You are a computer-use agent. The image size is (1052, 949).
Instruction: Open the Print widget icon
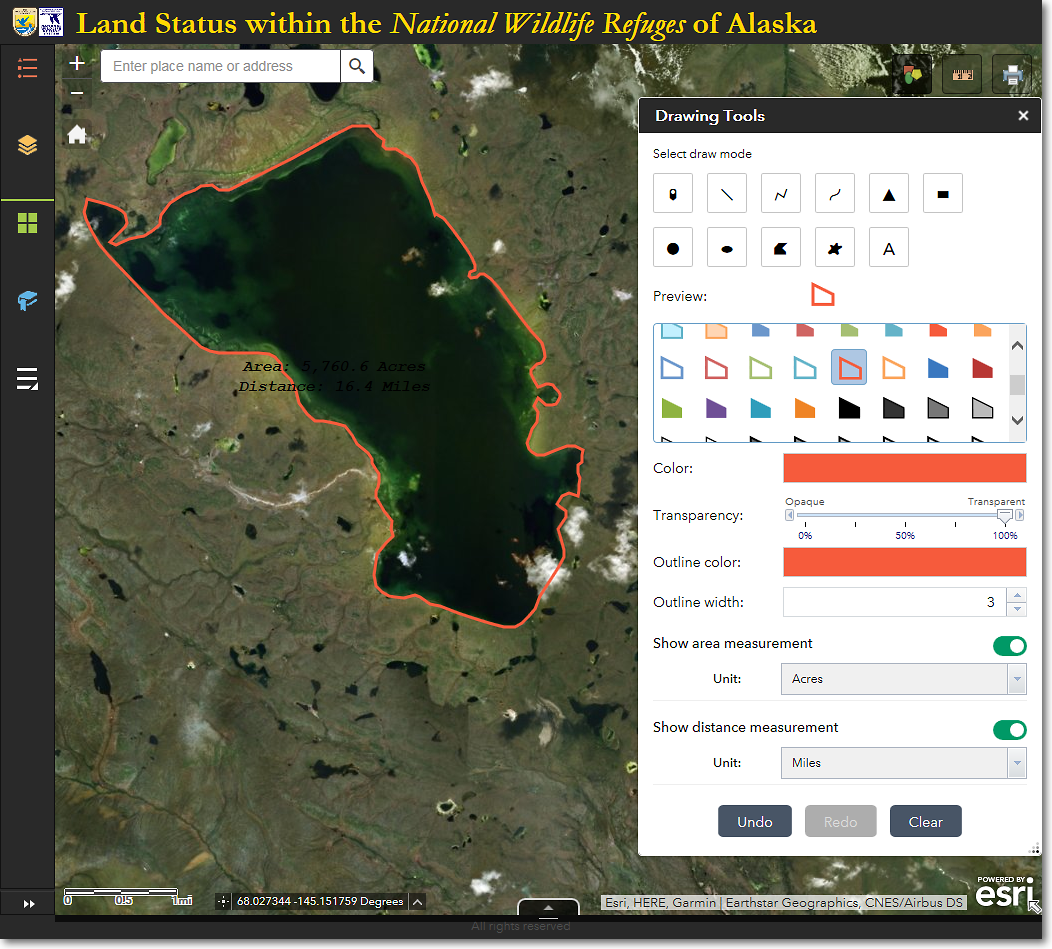pyautogui.click(x=1011, y=75)
